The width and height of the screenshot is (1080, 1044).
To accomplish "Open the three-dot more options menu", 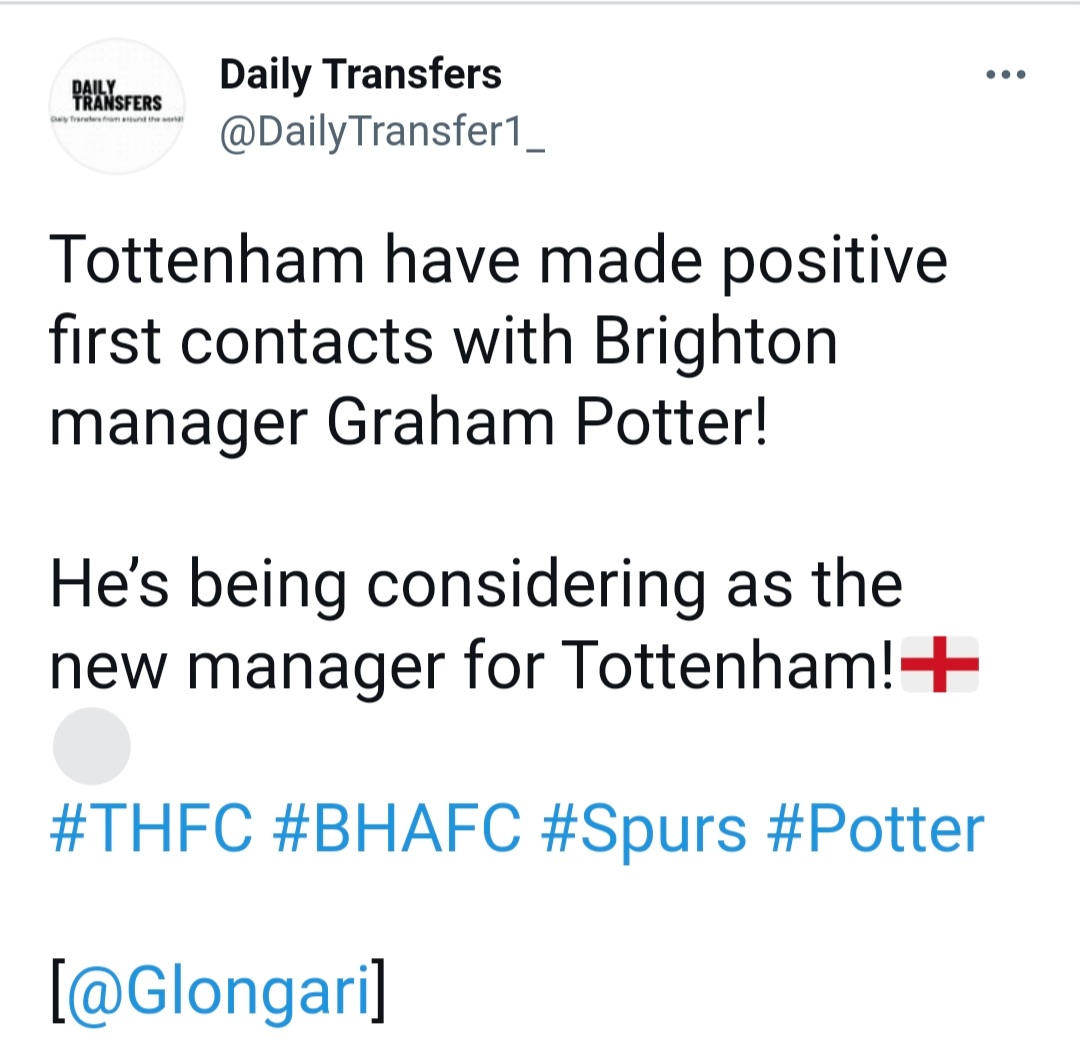I will pyautogui.click(x=1006, y=74).
